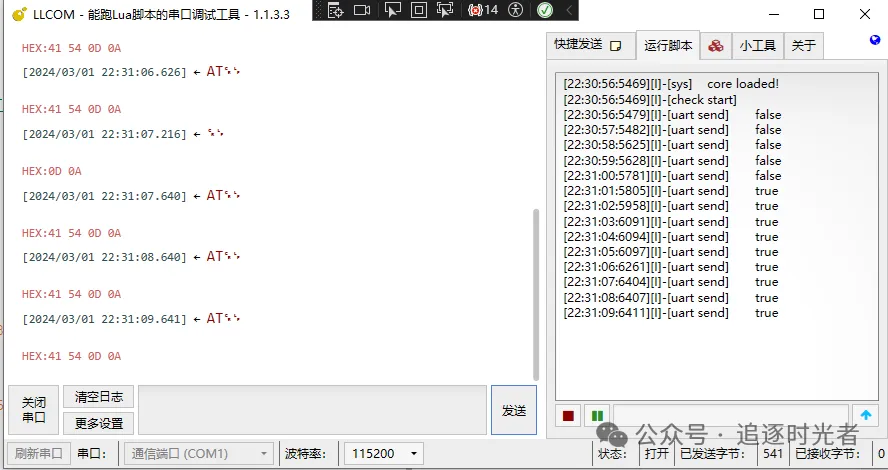Click the 刷新串口 button
This screenshot has height=470, width=888.
click(x=39, y=454)
